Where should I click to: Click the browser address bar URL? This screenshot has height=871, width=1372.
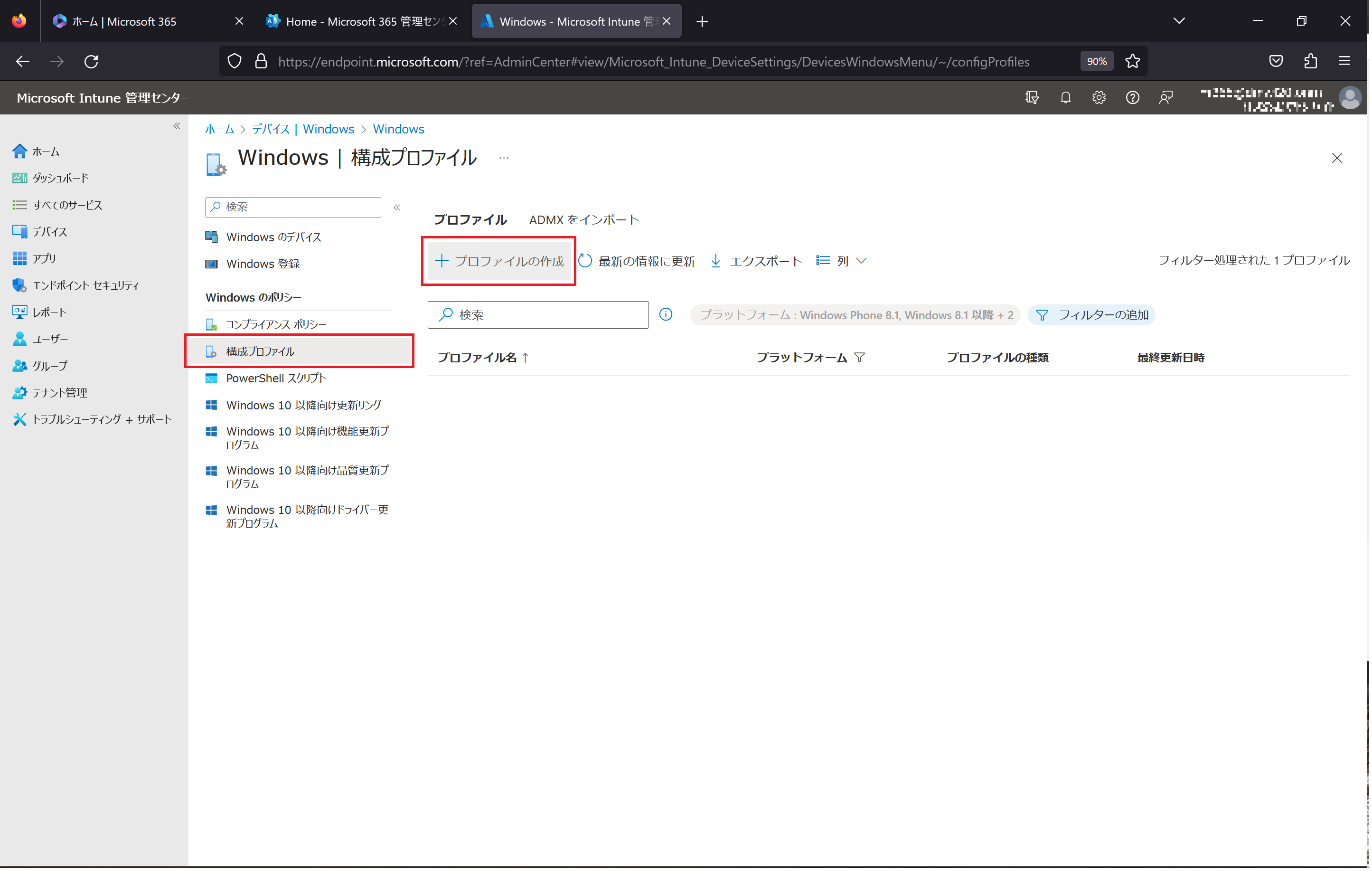pyautogui.click(x=655, y=62)
